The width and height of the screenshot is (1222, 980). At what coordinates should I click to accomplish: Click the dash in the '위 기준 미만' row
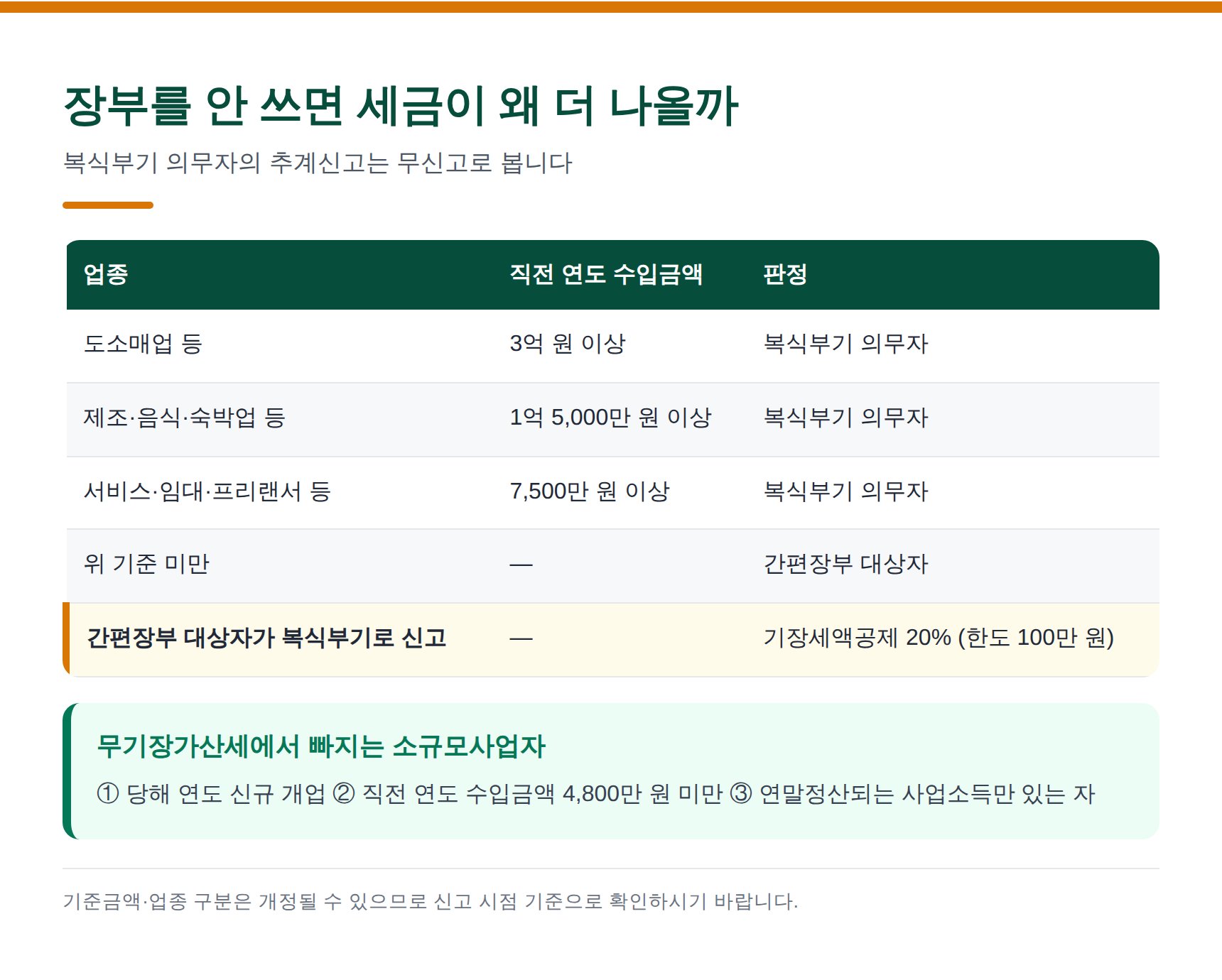[521, 565]
